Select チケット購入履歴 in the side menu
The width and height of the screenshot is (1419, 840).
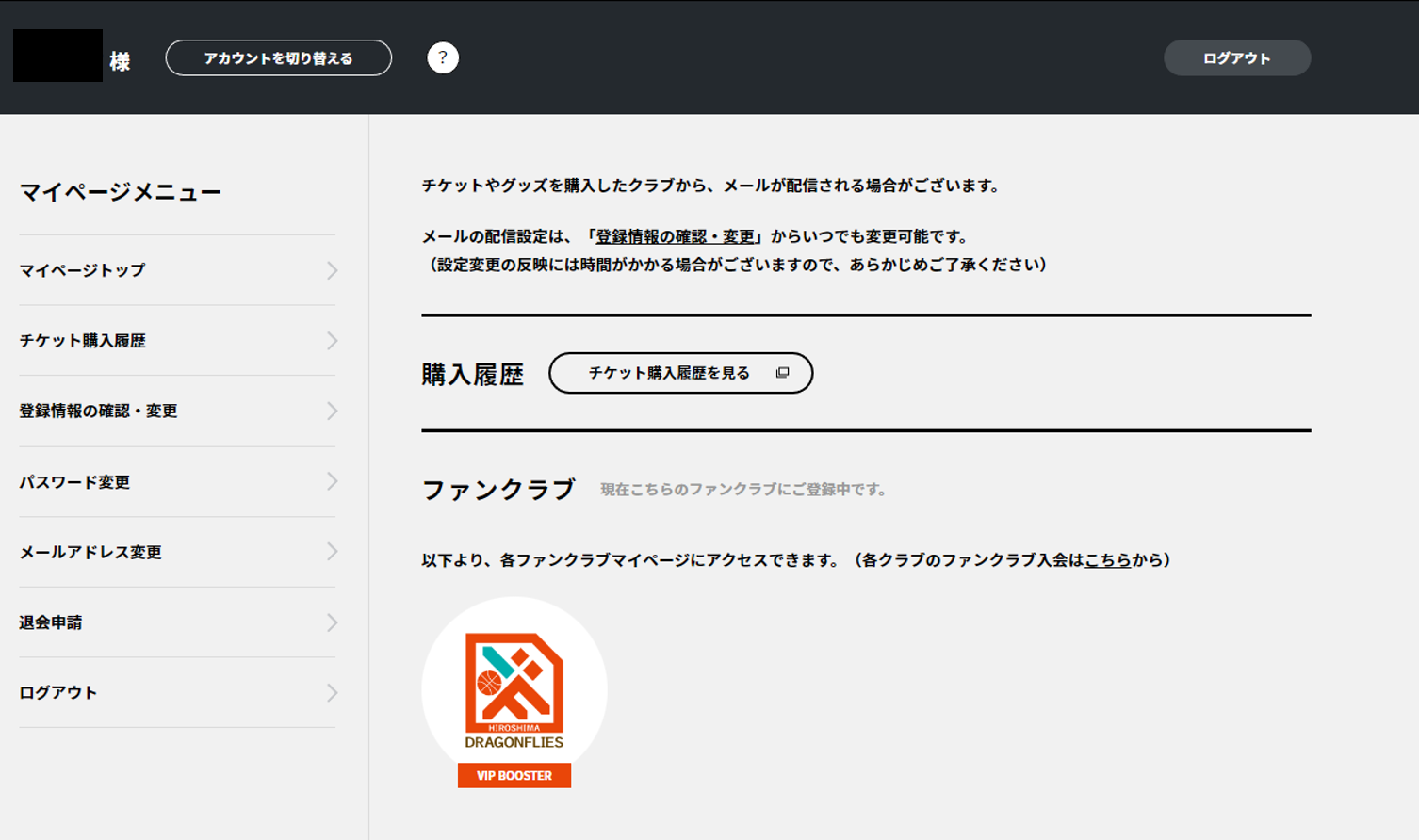(x=177, y=341)
